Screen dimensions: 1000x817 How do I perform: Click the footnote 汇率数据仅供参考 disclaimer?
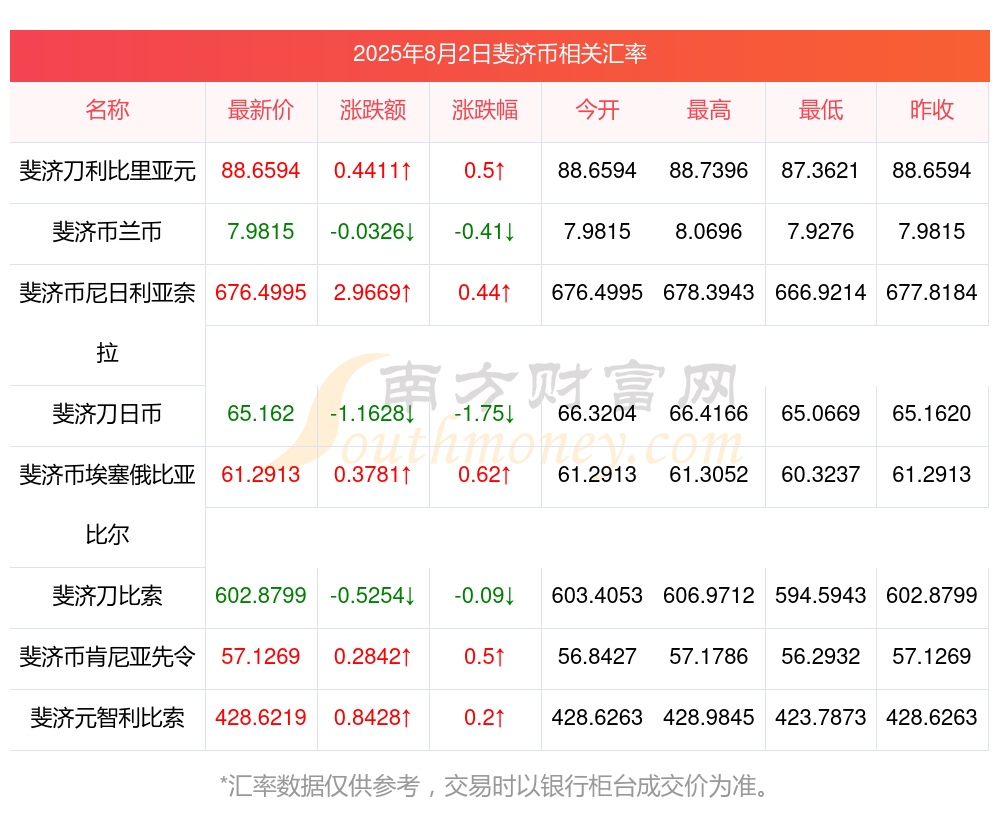coord(495,786)
